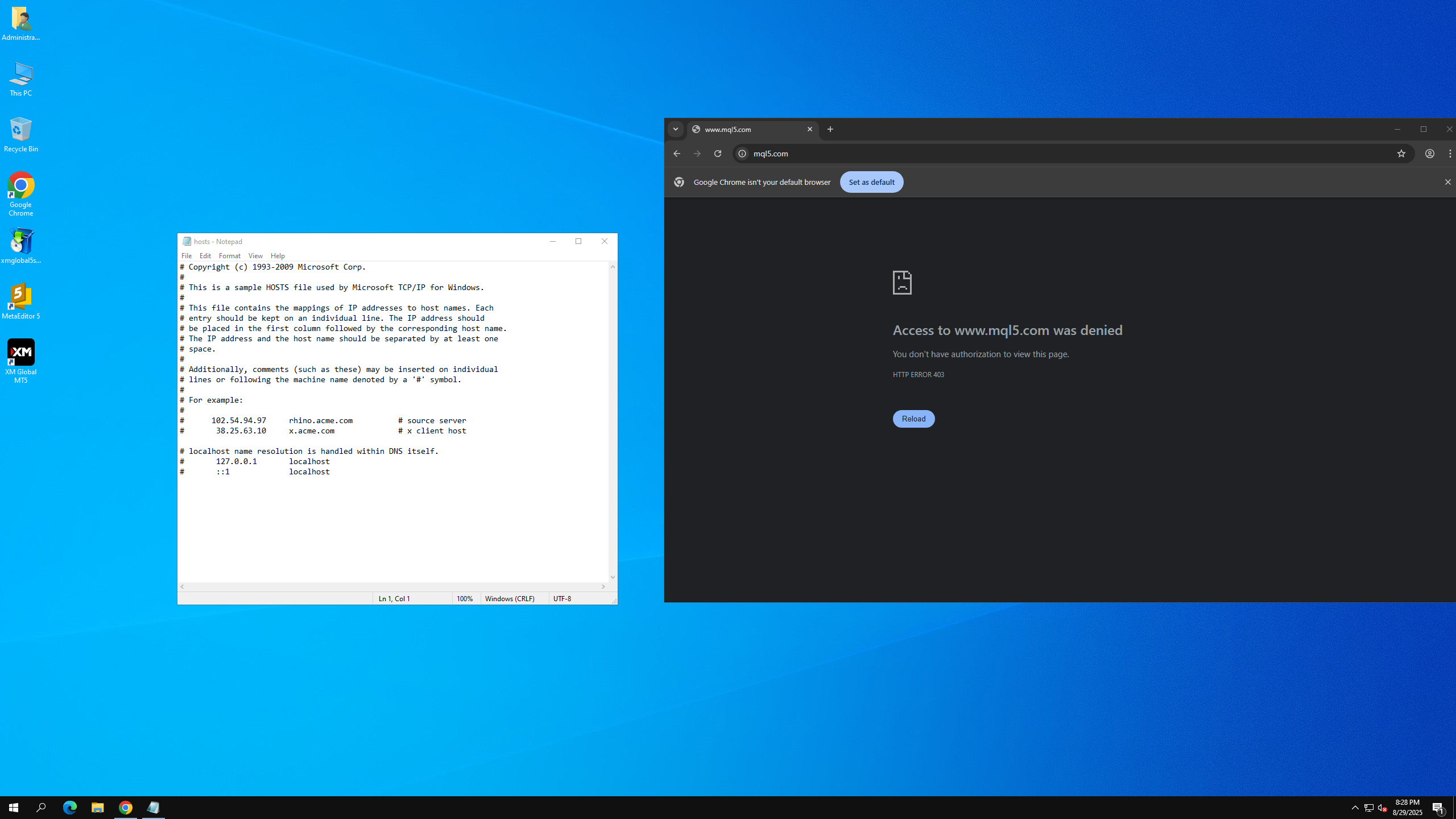This screenshot has width=1456, height=819.
Task: Click Chrome's reload page icon
Action: (x=718, y=154)
